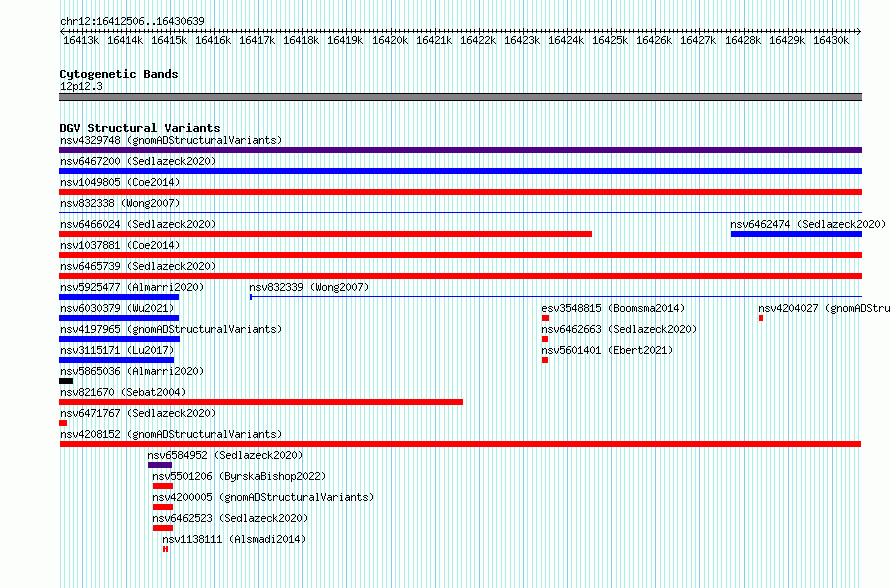Select the small red nsv6471767 marker
890x588 pixels.
[x=63, y=423]
